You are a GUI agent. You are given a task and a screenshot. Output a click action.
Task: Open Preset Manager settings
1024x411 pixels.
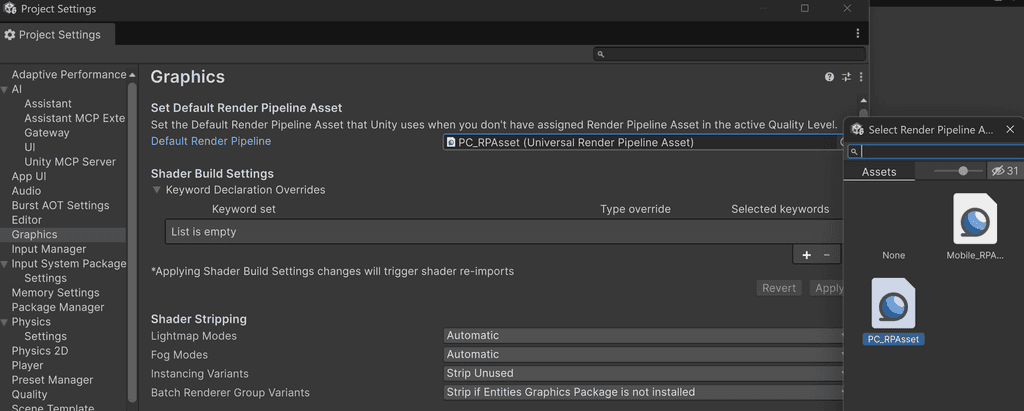click(52, 380)
